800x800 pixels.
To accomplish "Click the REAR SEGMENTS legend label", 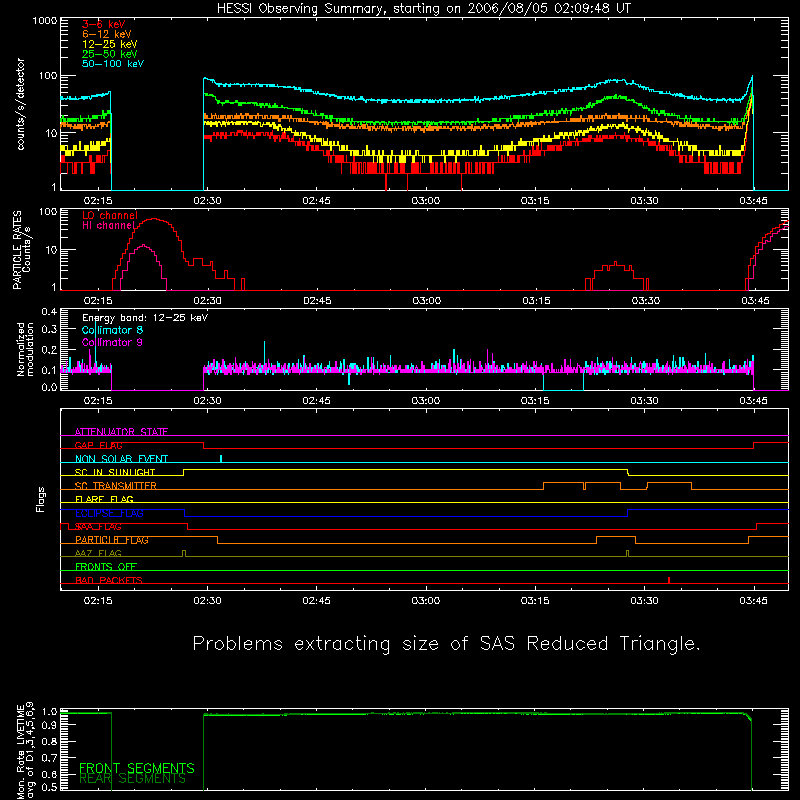I will click(x=133, y=779).
